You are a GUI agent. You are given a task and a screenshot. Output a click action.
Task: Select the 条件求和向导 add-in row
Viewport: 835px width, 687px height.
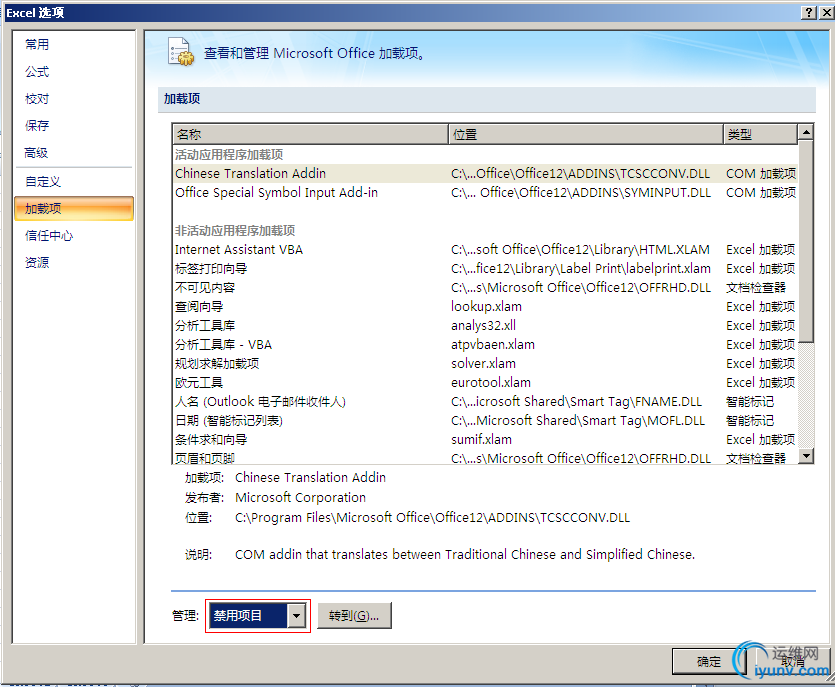(485, 439)
